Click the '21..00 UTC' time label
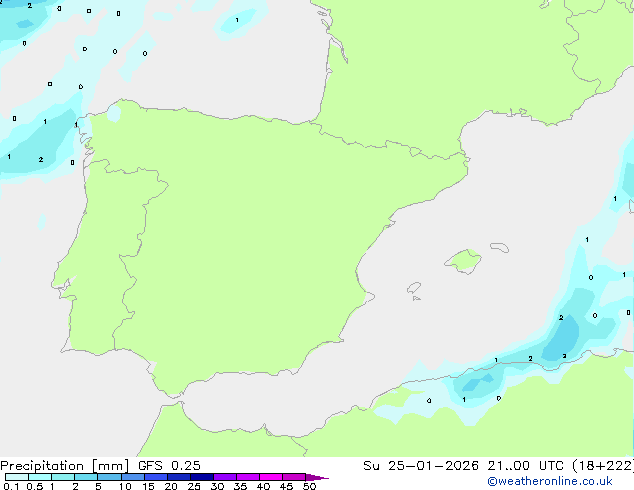The width and height of the screenshot is (634, 490). pos(525,466)
